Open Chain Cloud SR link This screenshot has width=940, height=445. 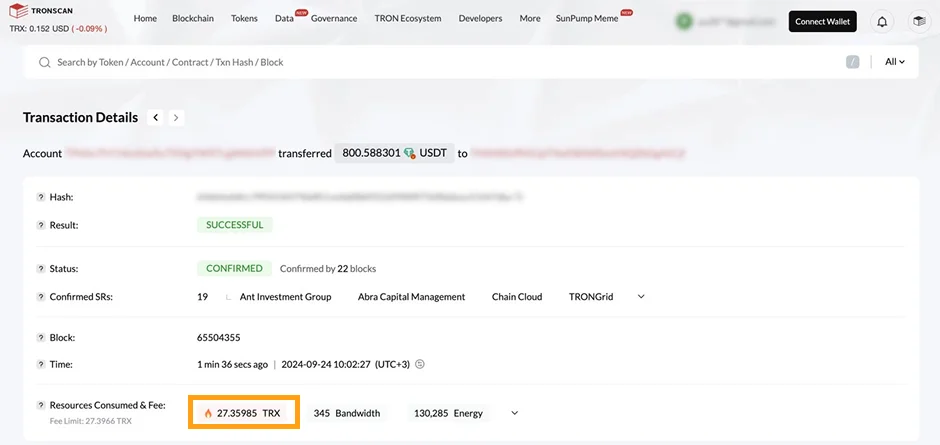pos(517,297)
